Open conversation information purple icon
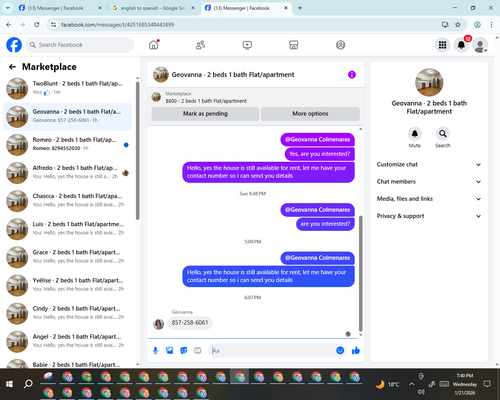The image size is (500, 400). click(x=352, y=75)
